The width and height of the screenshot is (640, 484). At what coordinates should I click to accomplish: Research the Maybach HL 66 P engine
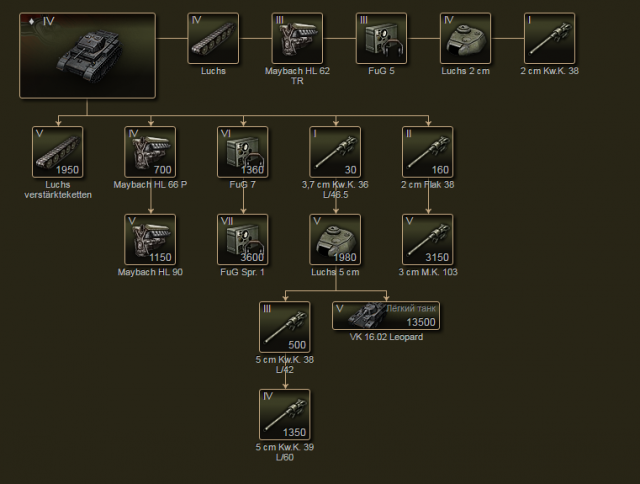[x=150, y=152]
